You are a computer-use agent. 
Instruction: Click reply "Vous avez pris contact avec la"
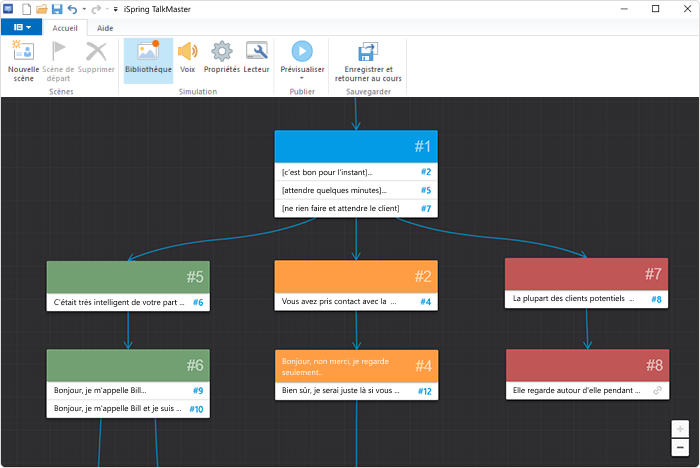[339, 301]
